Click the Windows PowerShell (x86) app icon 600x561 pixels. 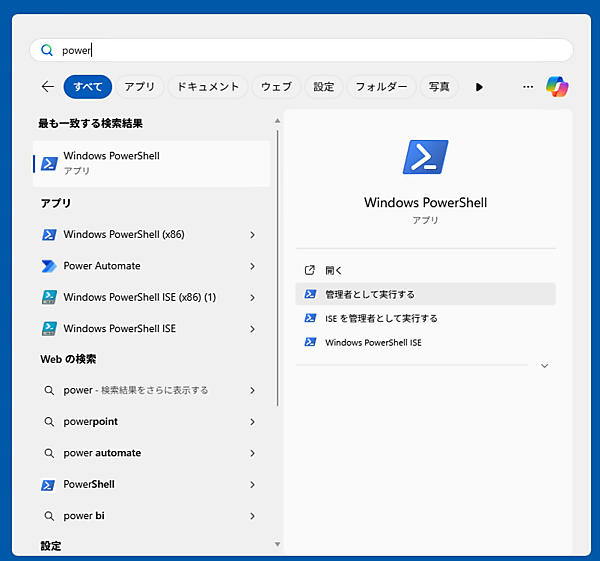point(48,235)
